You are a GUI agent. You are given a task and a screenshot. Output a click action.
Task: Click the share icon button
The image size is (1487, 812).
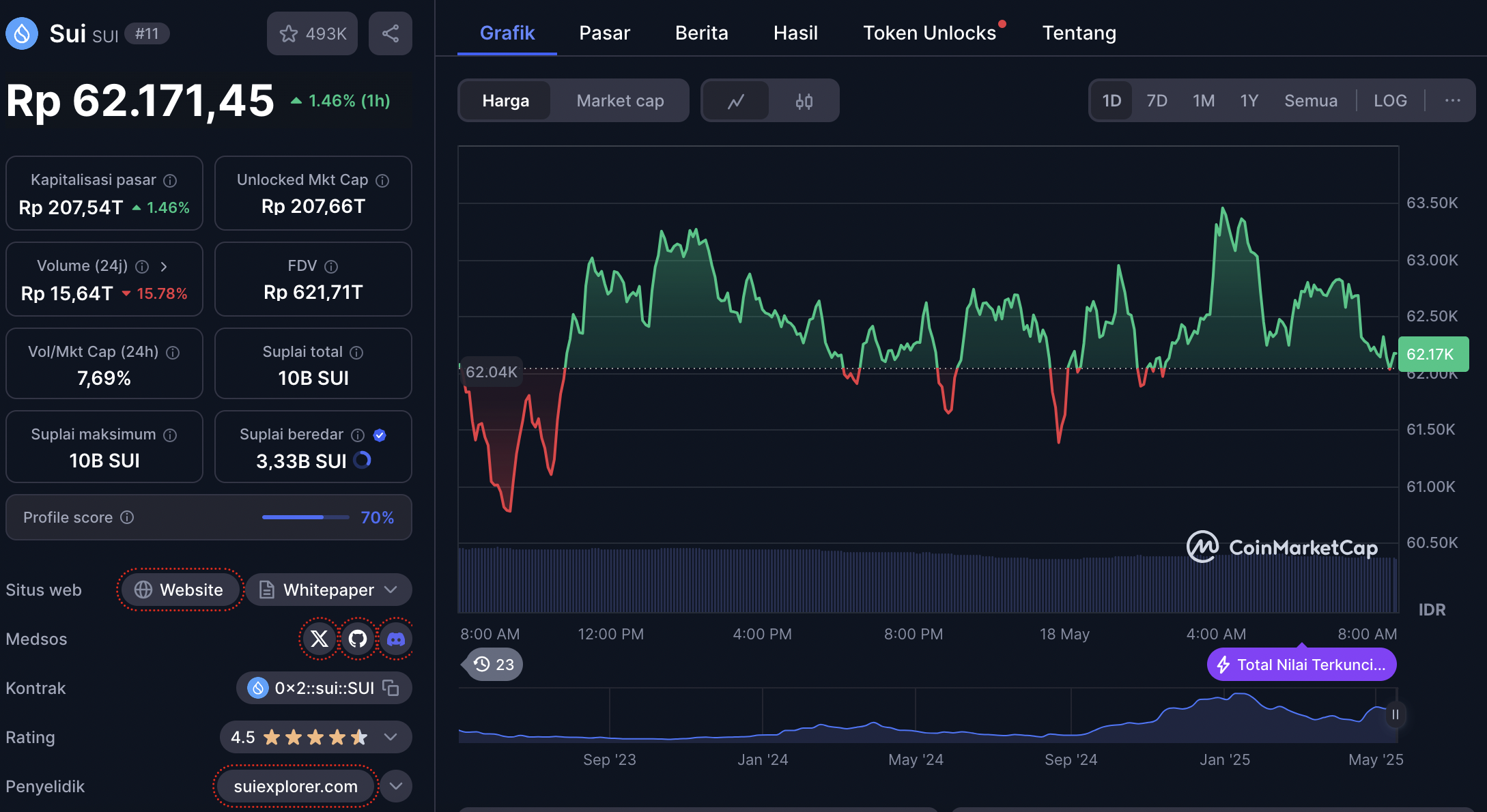[391, 33]
